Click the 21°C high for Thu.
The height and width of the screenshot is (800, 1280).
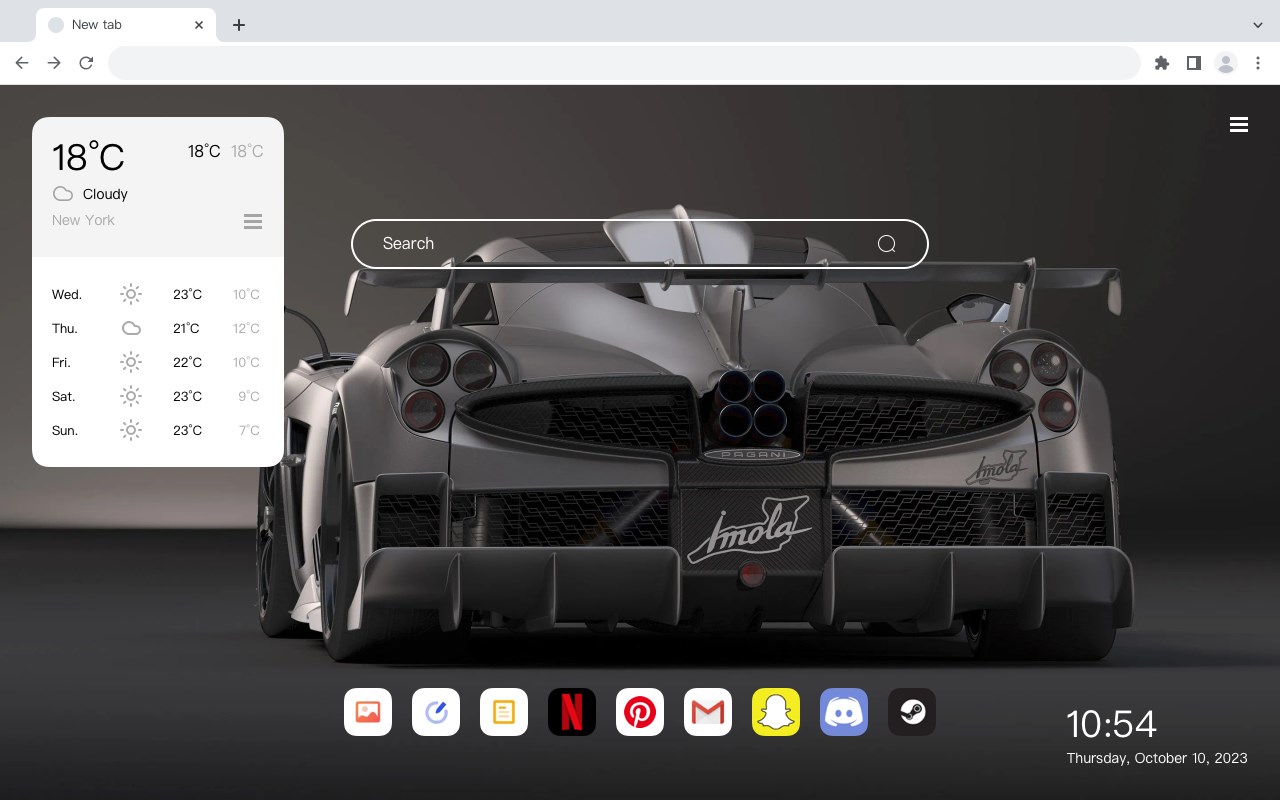(186, 329)
